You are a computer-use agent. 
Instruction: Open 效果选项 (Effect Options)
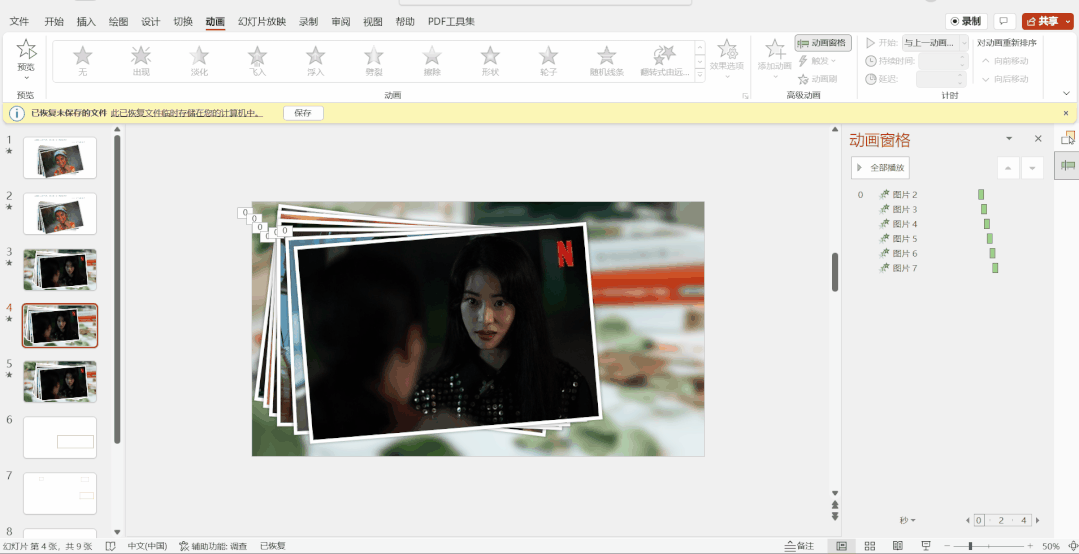(x=727, y=58)
